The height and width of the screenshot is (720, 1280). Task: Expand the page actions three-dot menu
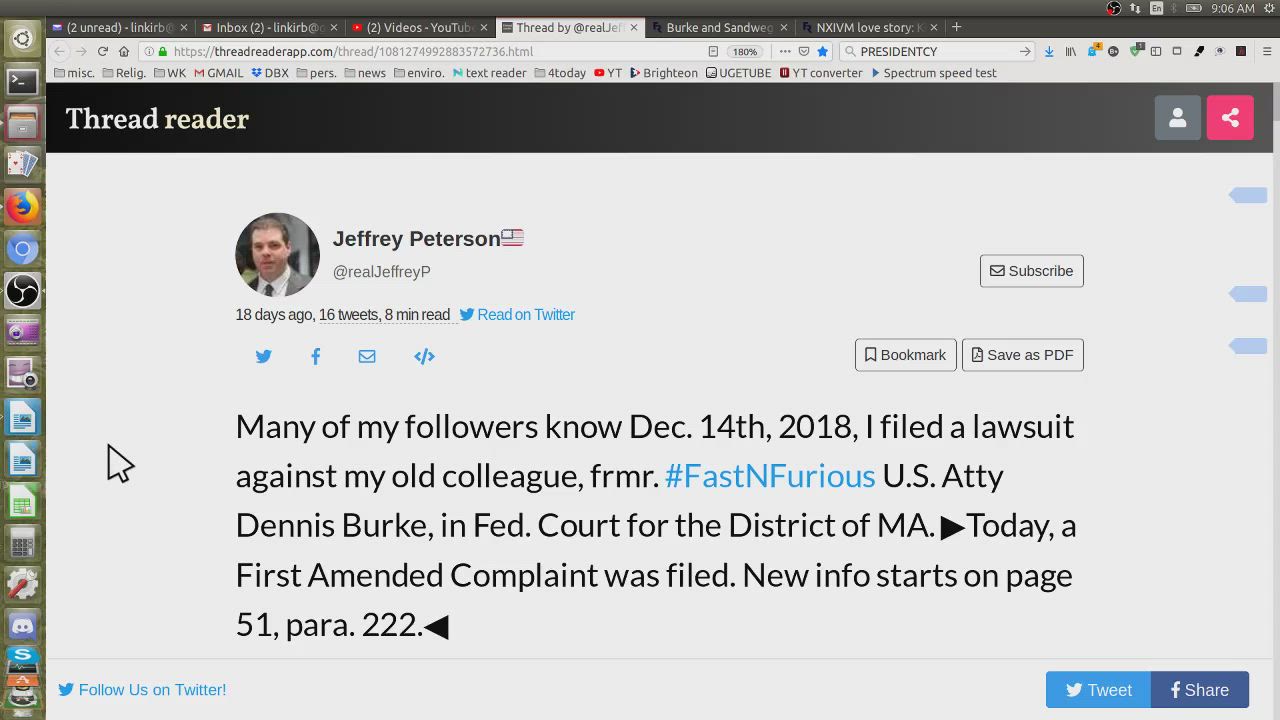pos(785,51)
